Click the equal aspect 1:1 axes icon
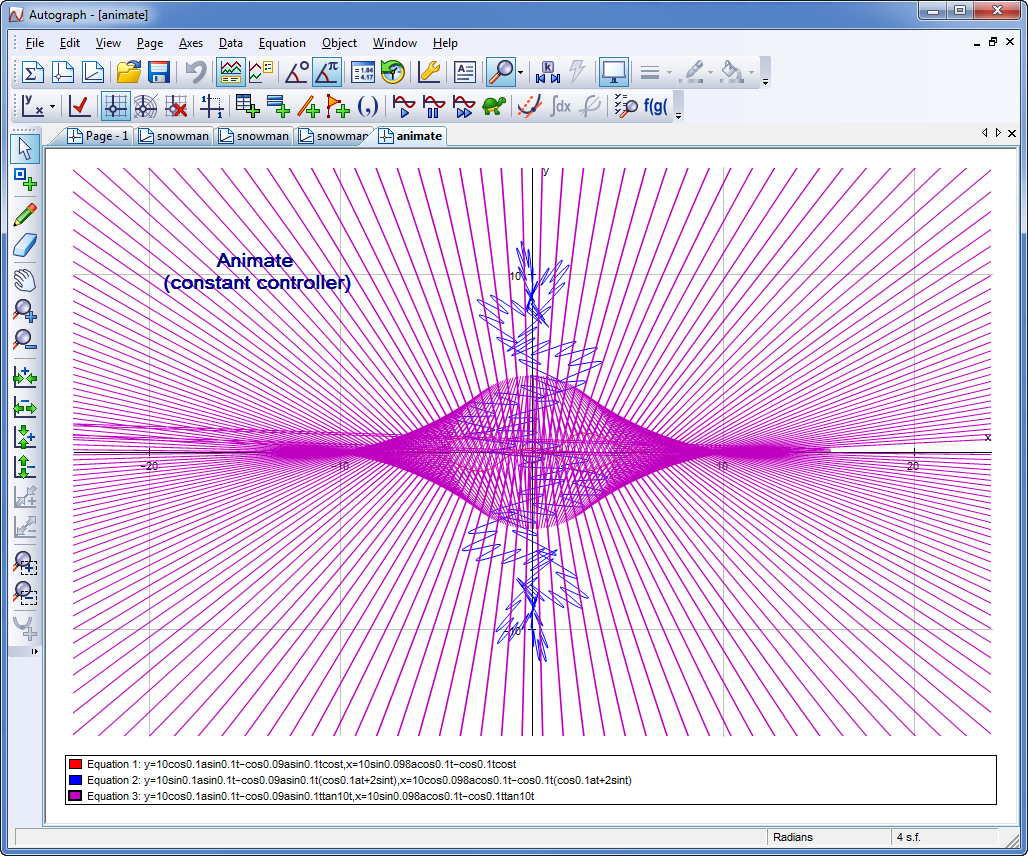 click(x=212, y=106)
